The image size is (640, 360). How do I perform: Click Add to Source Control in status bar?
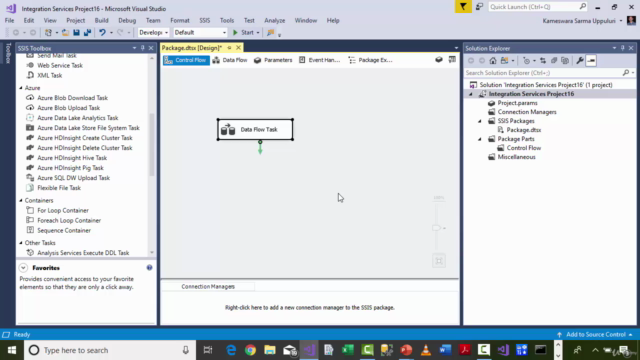(595, 334)
